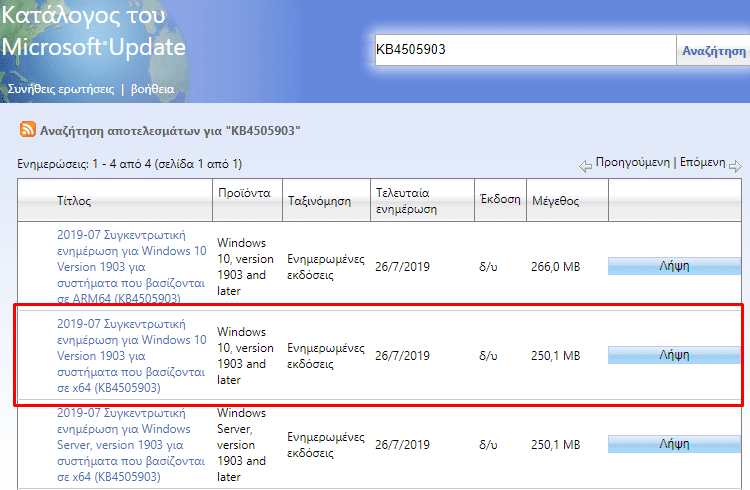Screen dimensions: 750x490
Task: Select the Ενημερώσεις: 1 - 4 από 4 text
Action: click(x=130, y=164)
